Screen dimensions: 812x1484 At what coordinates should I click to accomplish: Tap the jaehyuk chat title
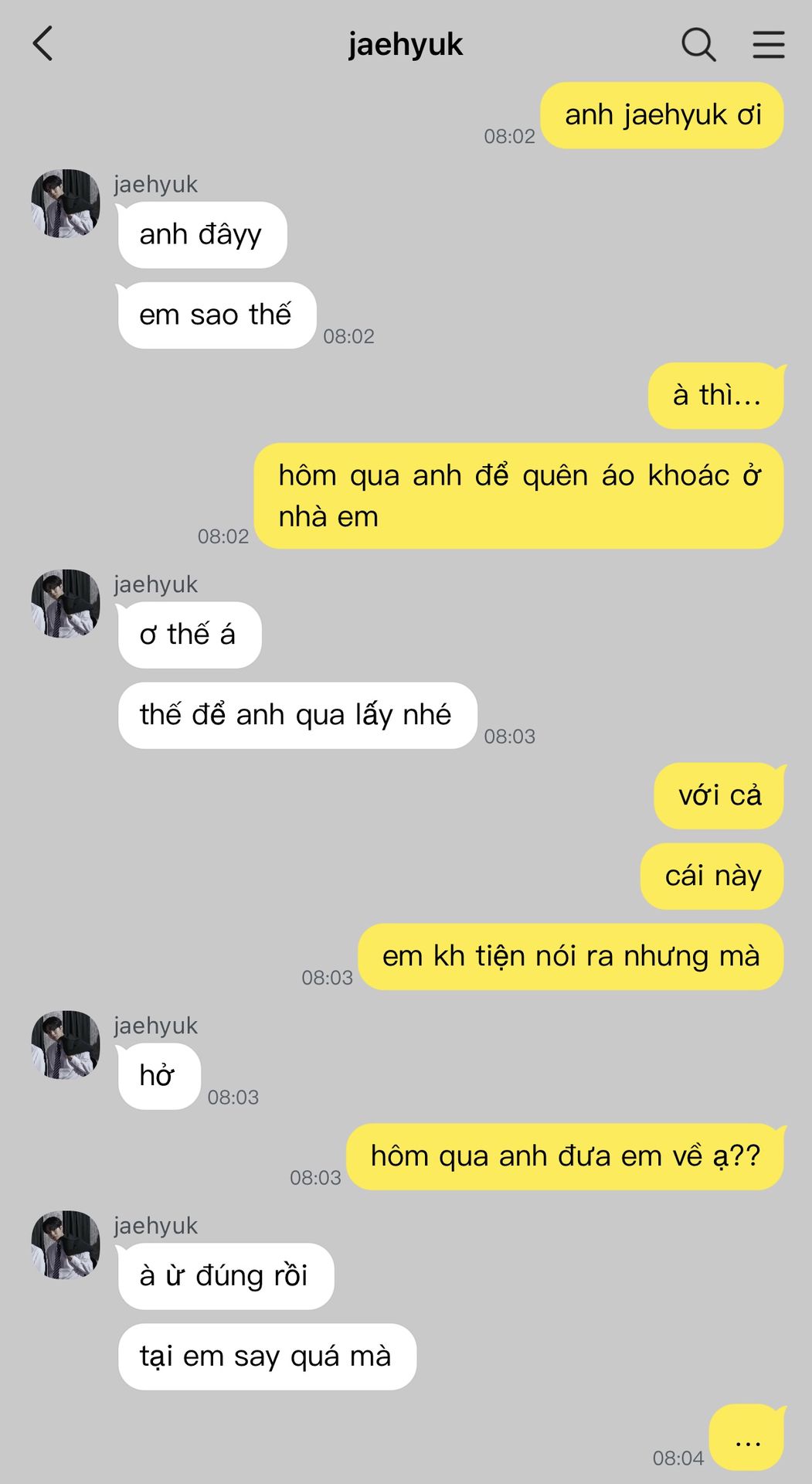[406, 44]
